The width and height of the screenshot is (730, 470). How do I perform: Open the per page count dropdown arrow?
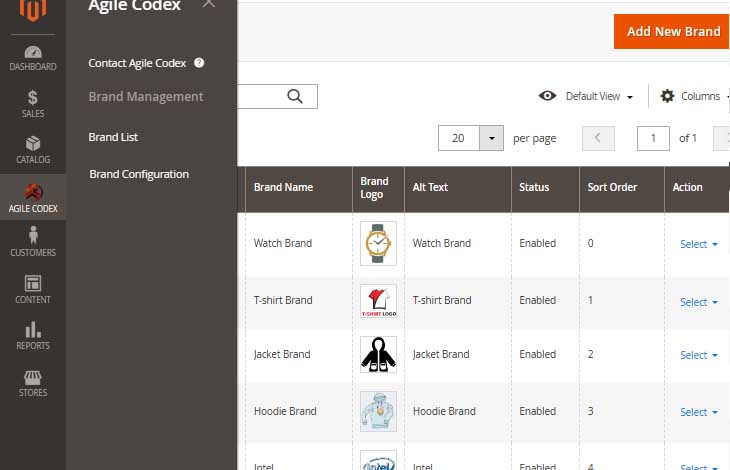(491, 138)
